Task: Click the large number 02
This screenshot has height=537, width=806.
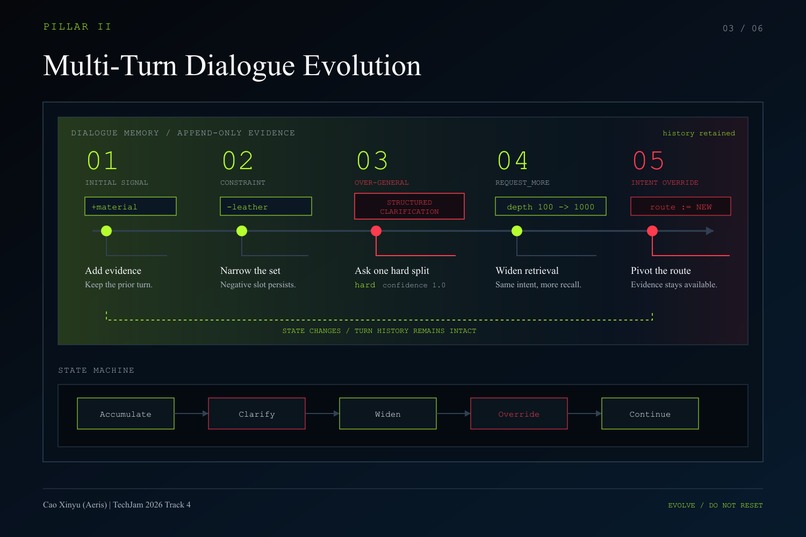Action: click(237, 160)
